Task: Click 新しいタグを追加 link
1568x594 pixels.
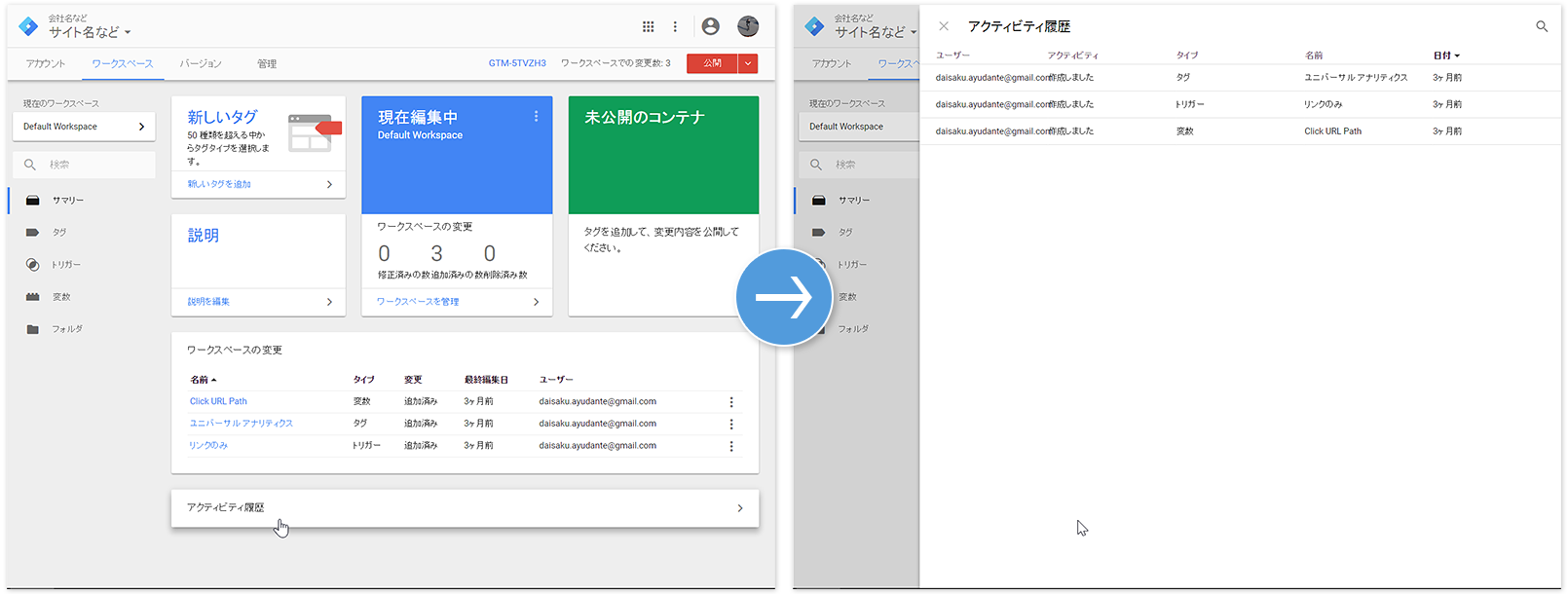Action: (219, 184)
